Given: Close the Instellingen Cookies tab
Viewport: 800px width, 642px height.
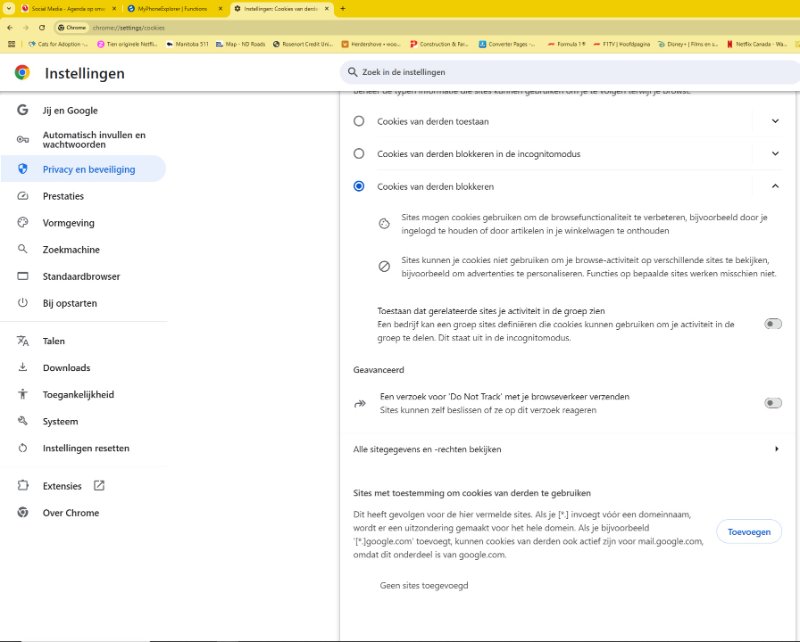Looking at the screenshot, I should [327, 9].
